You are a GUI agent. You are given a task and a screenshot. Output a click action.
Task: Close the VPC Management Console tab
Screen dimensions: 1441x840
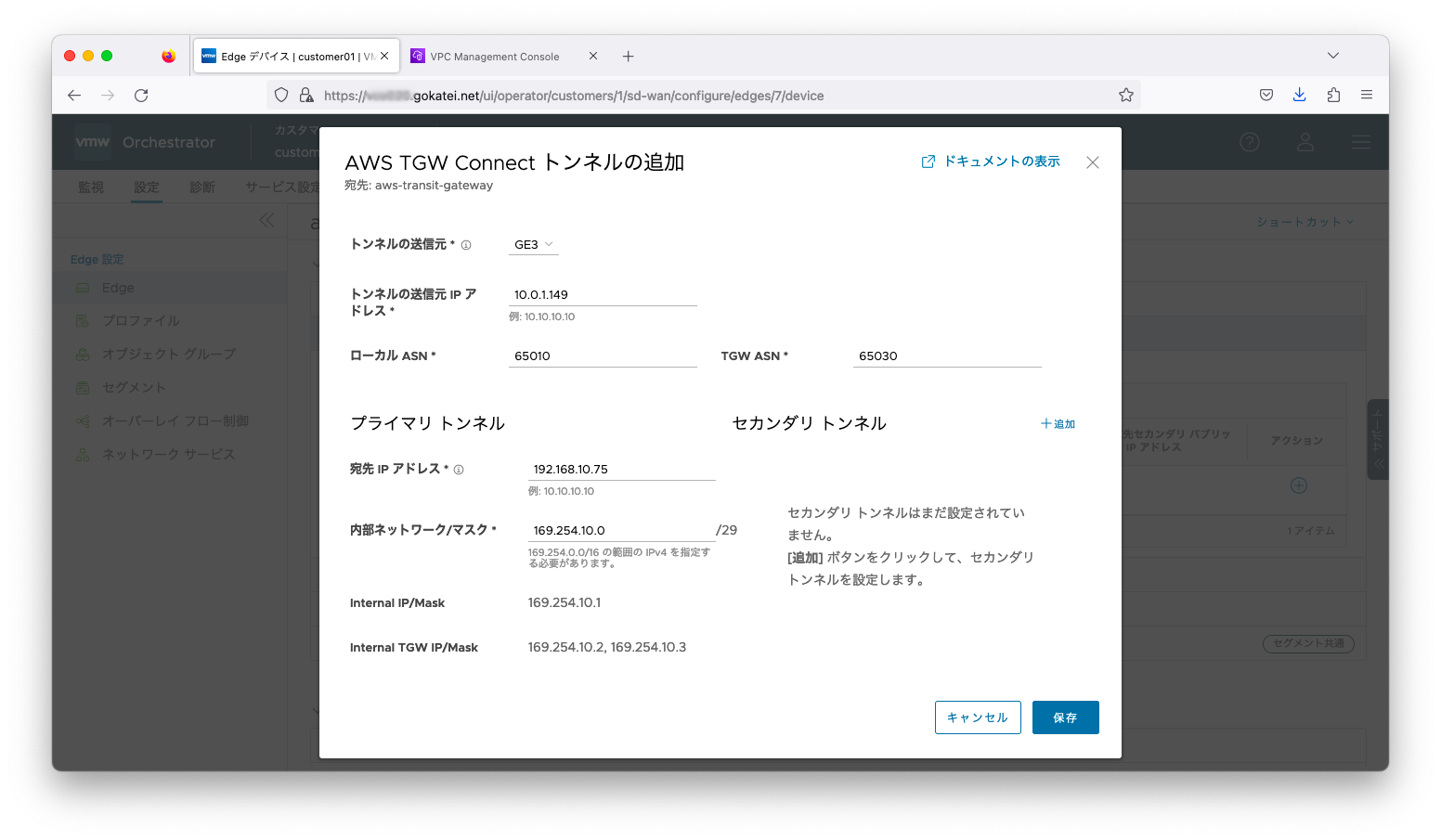pos(593,56)
